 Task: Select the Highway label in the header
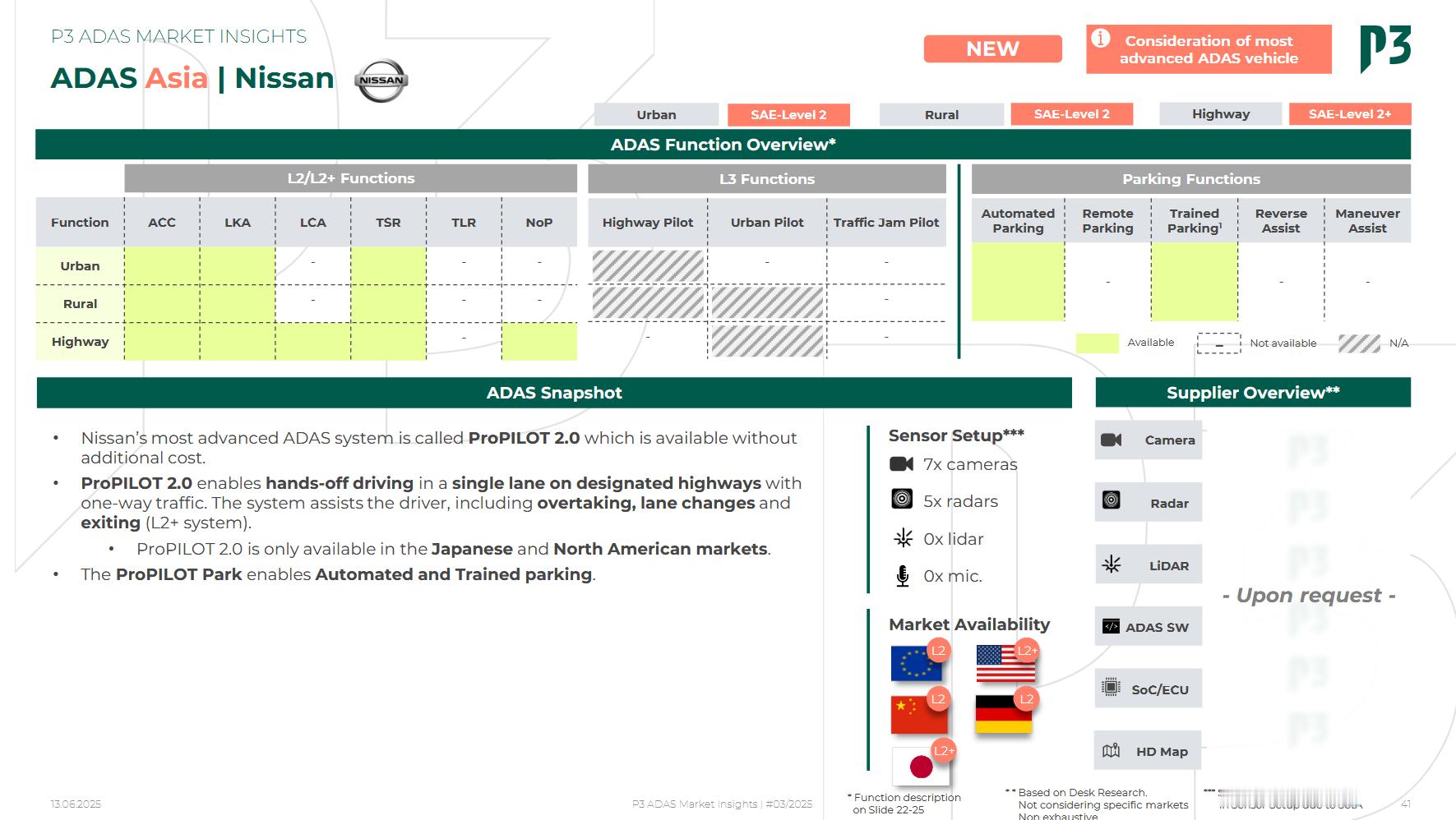1220,114
